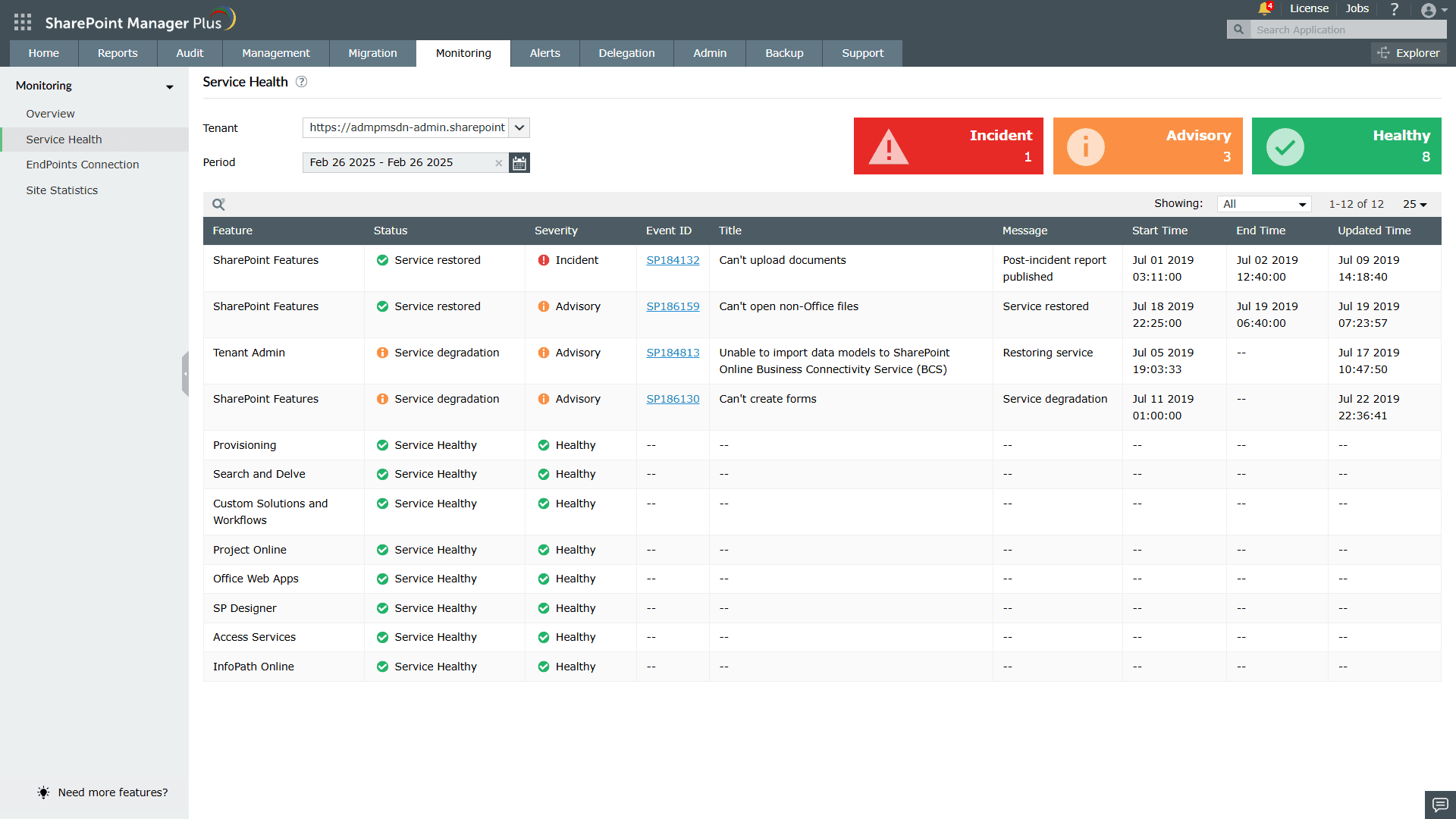Open EndPoints Connection in sidebar
The height and width of the screenshot is (819, 1456).
click(83, 165)
